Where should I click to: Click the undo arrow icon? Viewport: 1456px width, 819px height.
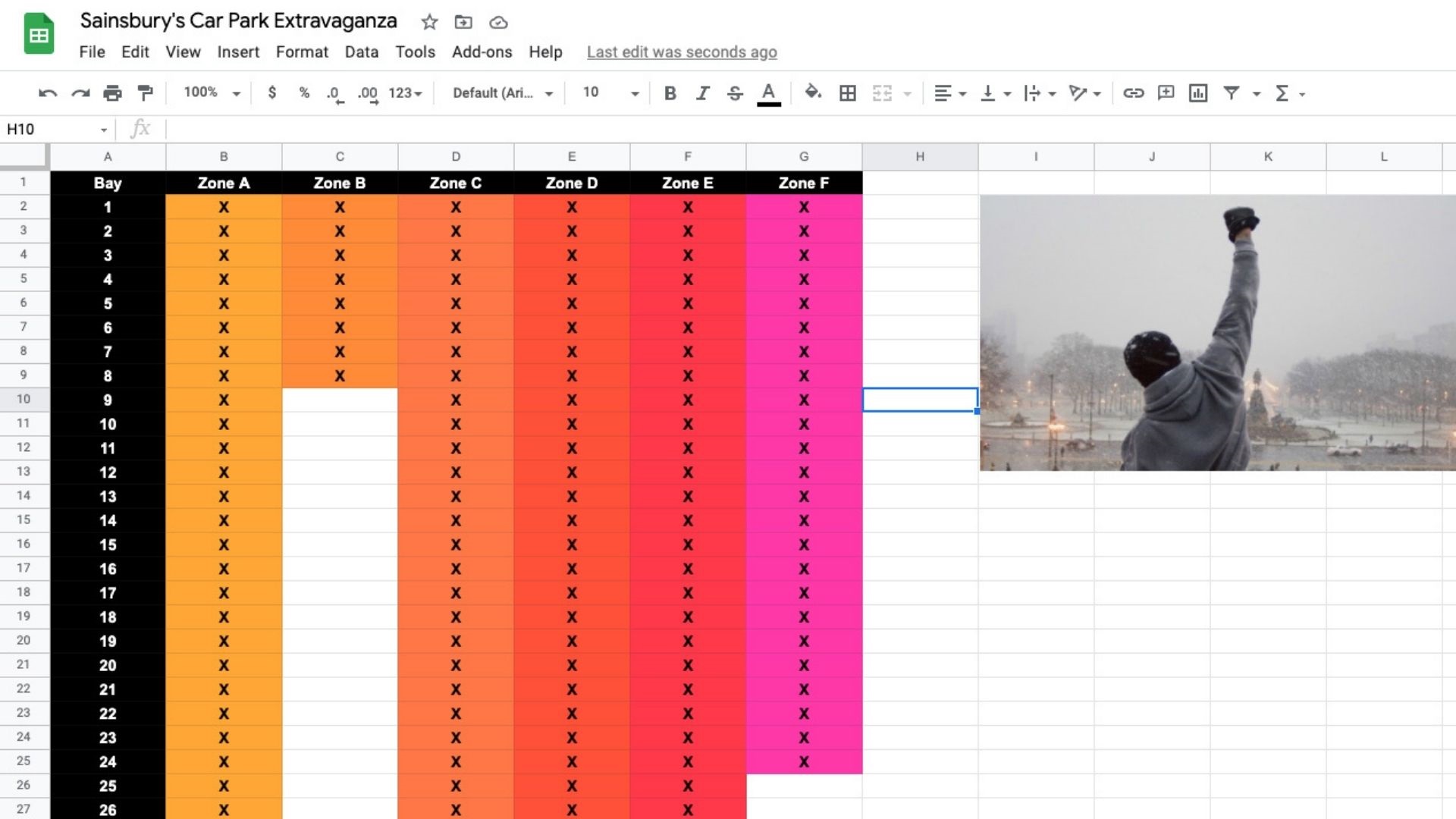(47, 93)
